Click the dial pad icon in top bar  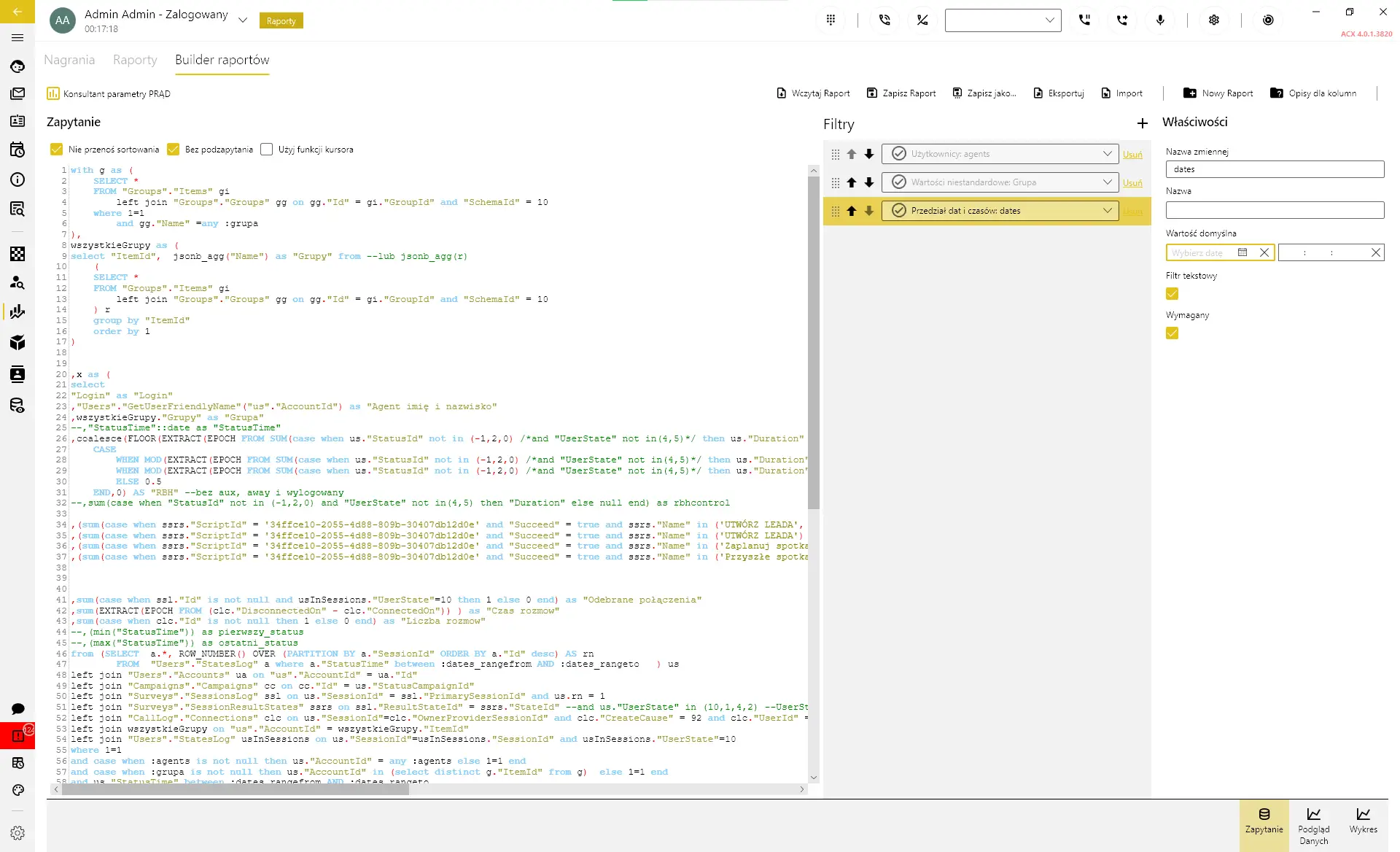tap(831, 20)
